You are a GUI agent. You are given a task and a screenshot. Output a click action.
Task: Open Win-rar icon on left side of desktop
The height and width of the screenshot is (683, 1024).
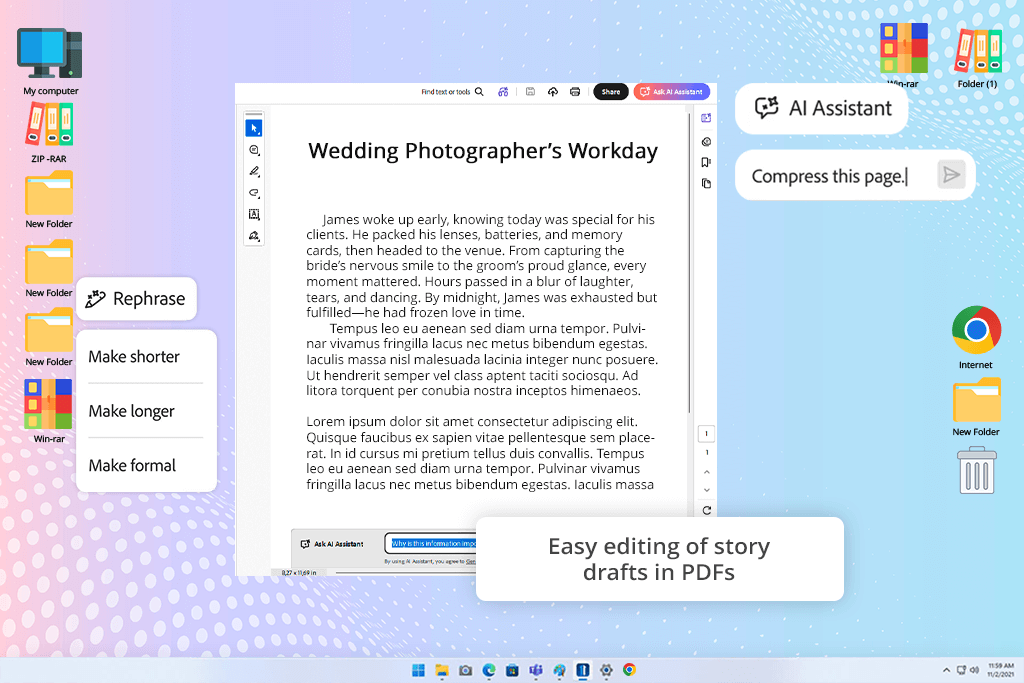[48, 411]
